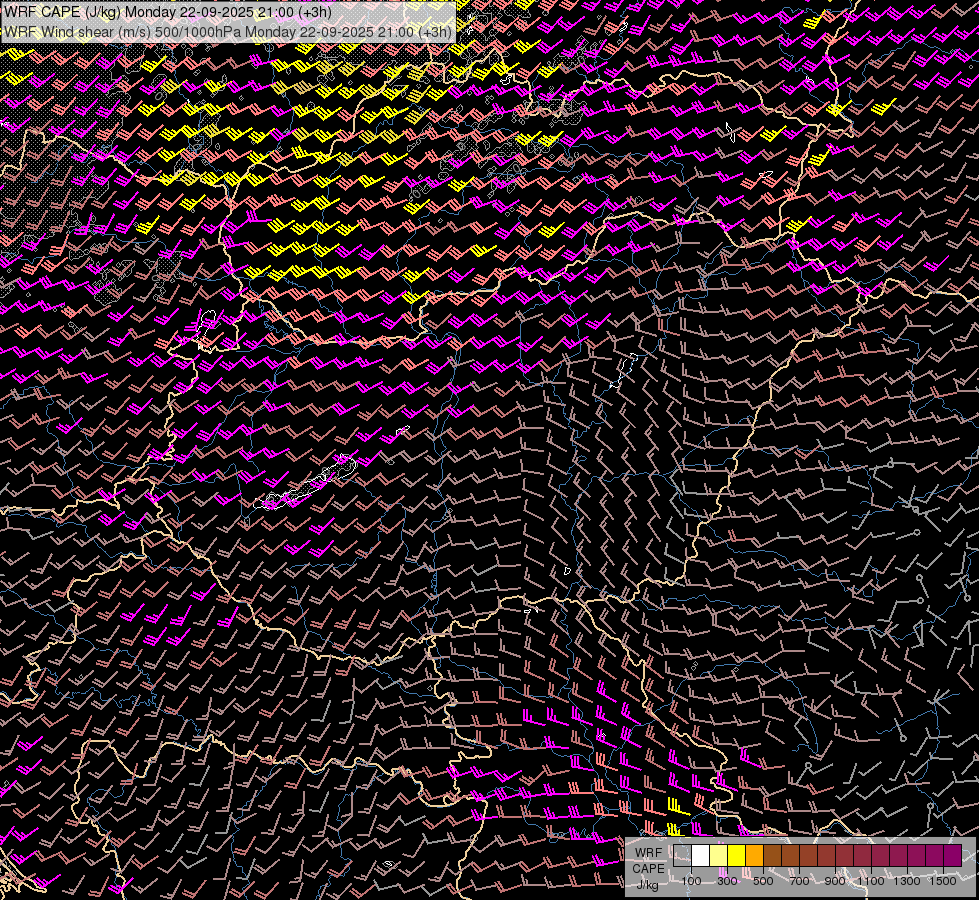Select the 1500 label at legend end
The width and height of the screenshot is (979, 900).
943,881
